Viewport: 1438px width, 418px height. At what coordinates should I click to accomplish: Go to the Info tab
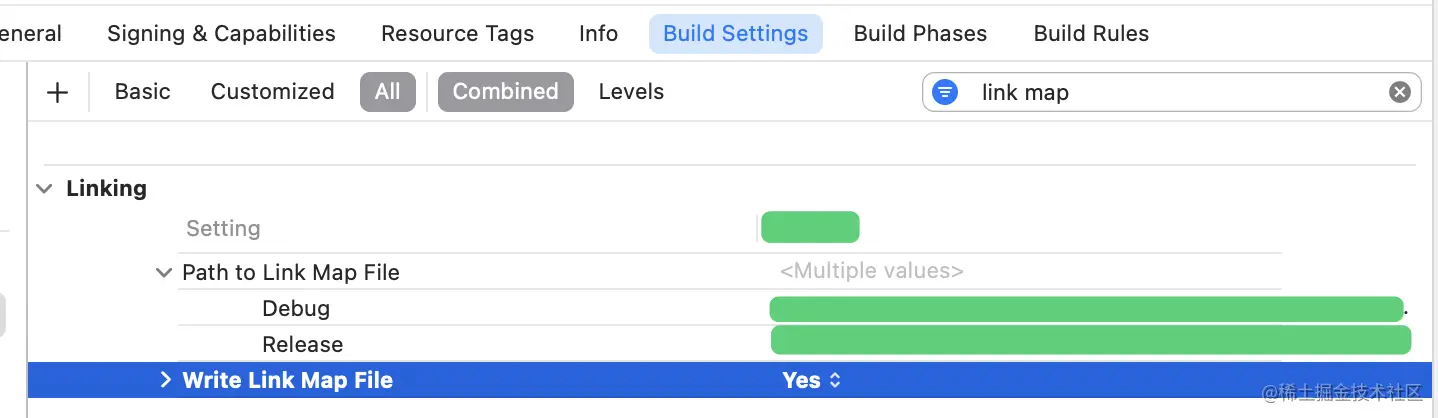tap(598, 33)
